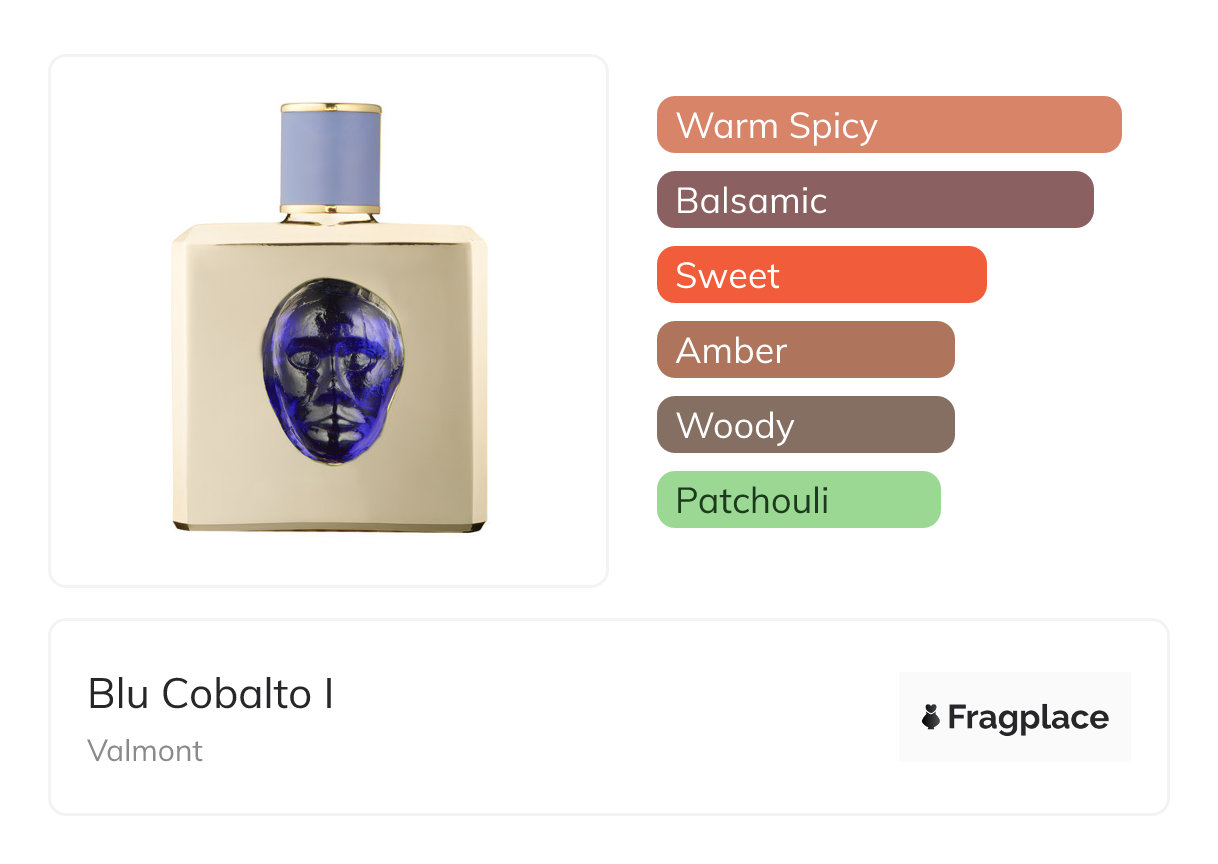
Task: Click the gold collar beneath the bottle cap
Action: click(331, 209)
